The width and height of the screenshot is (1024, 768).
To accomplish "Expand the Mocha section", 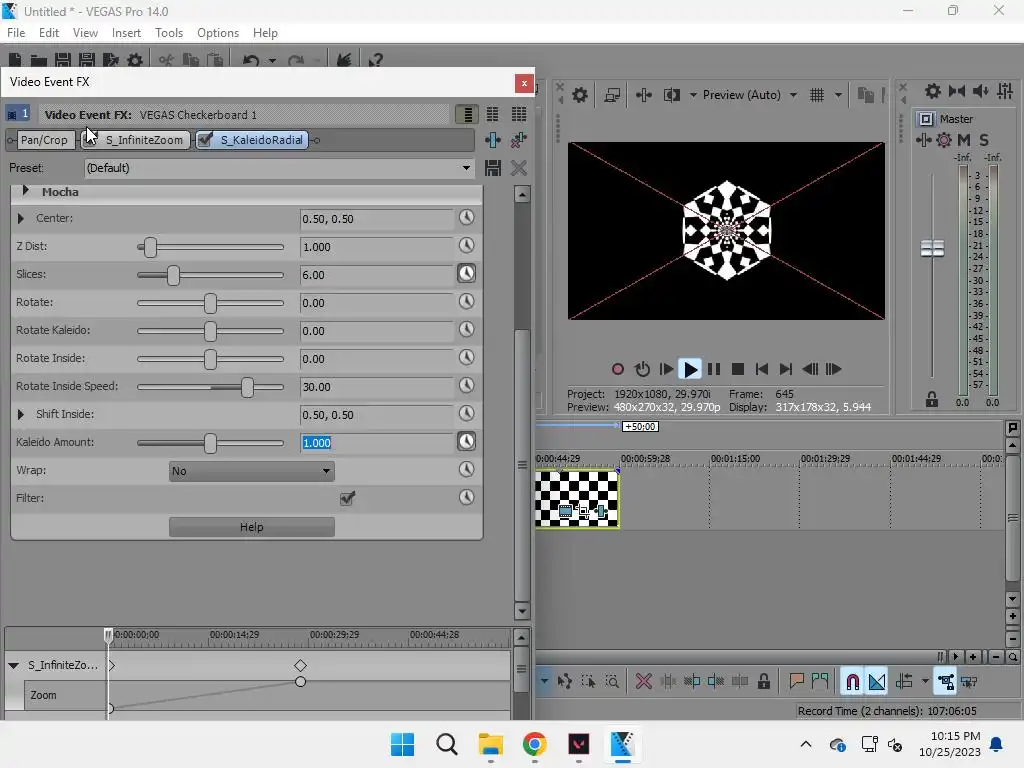I will point(25,191).
